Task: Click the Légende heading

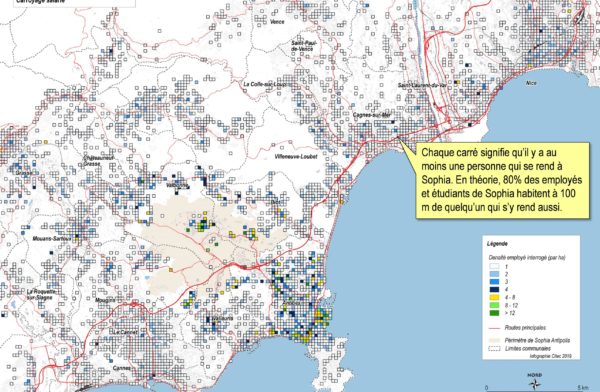Action: tap(497, 243)
